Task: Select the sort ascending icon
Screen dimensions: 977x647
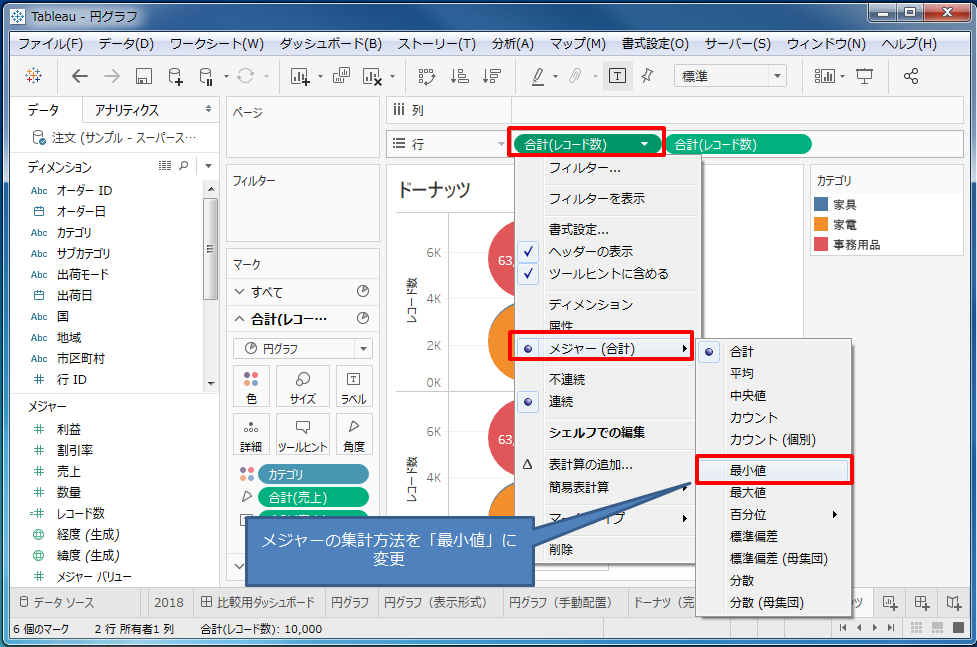Action: (x=461, y=75)
